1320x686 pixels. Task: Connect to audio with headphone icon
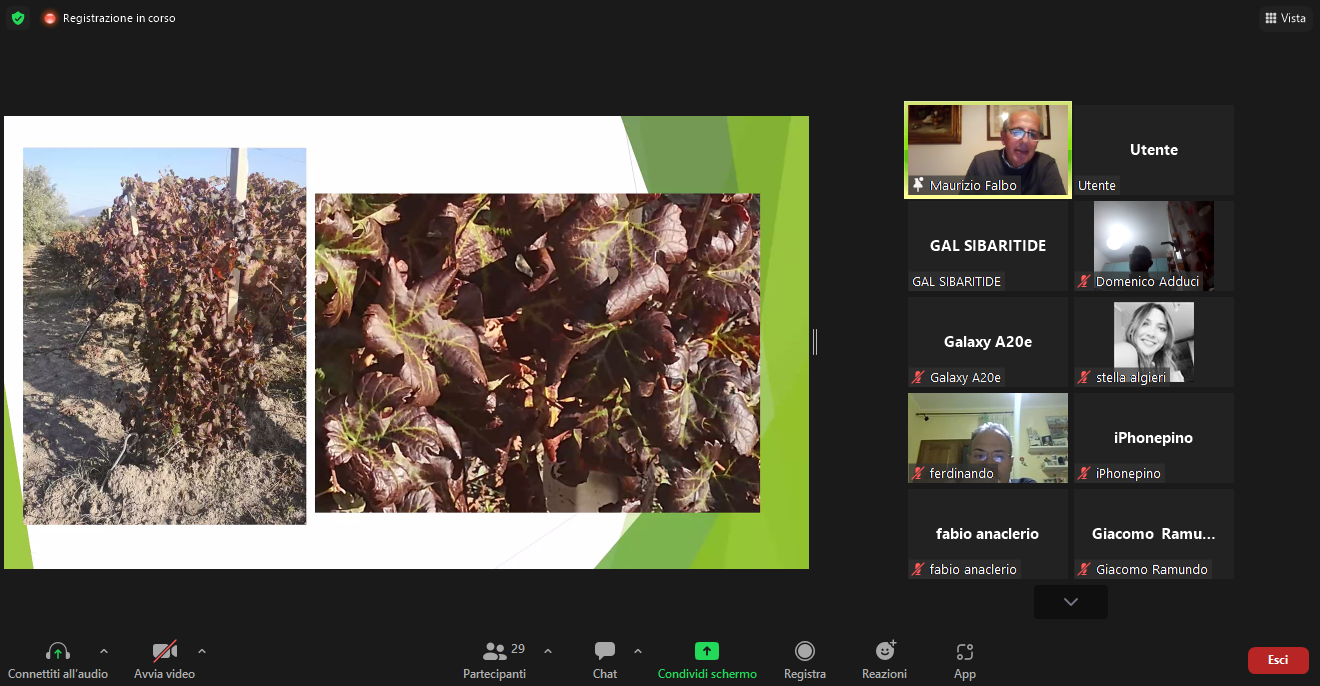[x=58, y=652]
